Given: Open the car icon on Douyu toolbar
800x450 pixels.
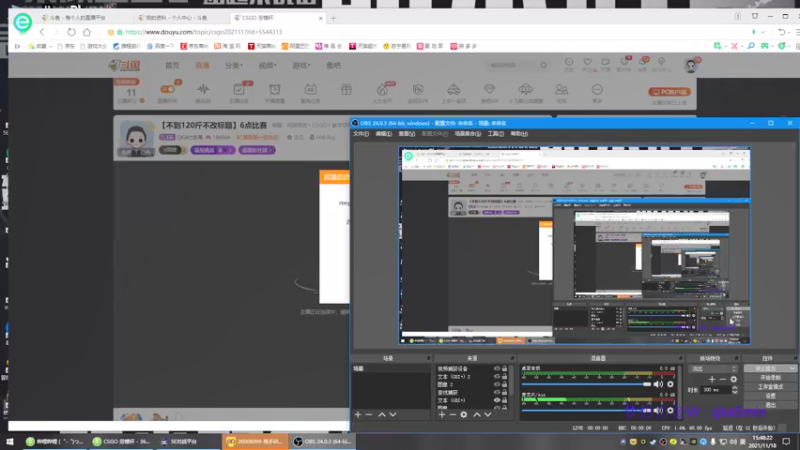Looking at the screenshot, I should pos(454,90).
